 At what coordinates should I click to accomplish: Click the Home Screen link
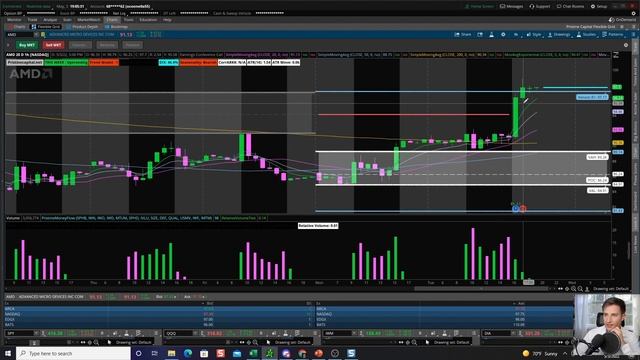[x=479, y=7]
